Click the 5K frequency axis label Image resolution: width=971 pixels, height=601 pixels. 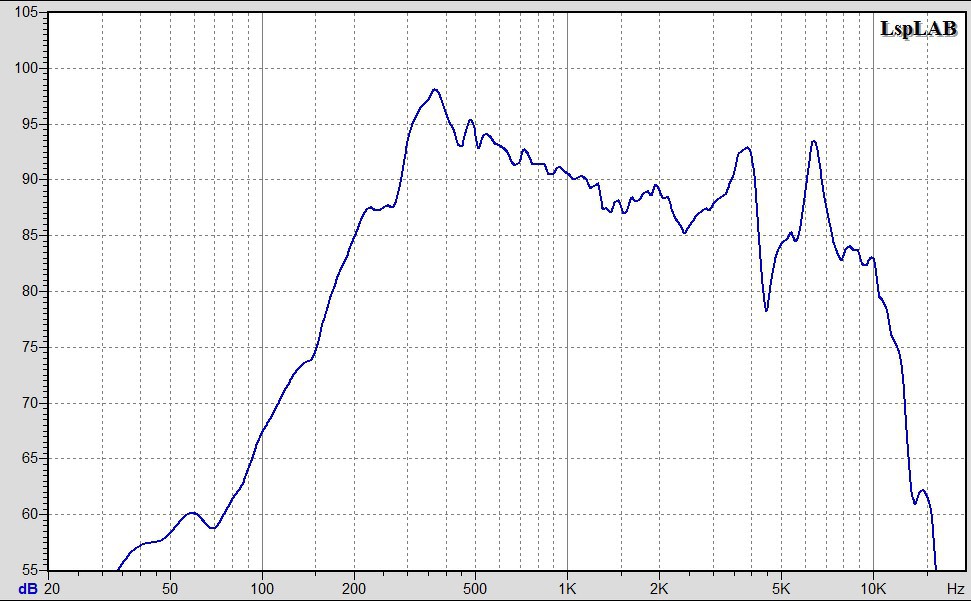pos(781,589)
